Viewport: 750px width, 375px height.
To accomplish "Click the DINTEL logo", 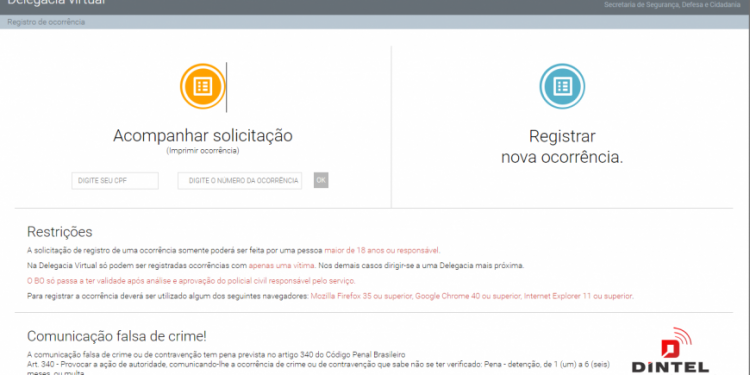I will coord(670,351).
